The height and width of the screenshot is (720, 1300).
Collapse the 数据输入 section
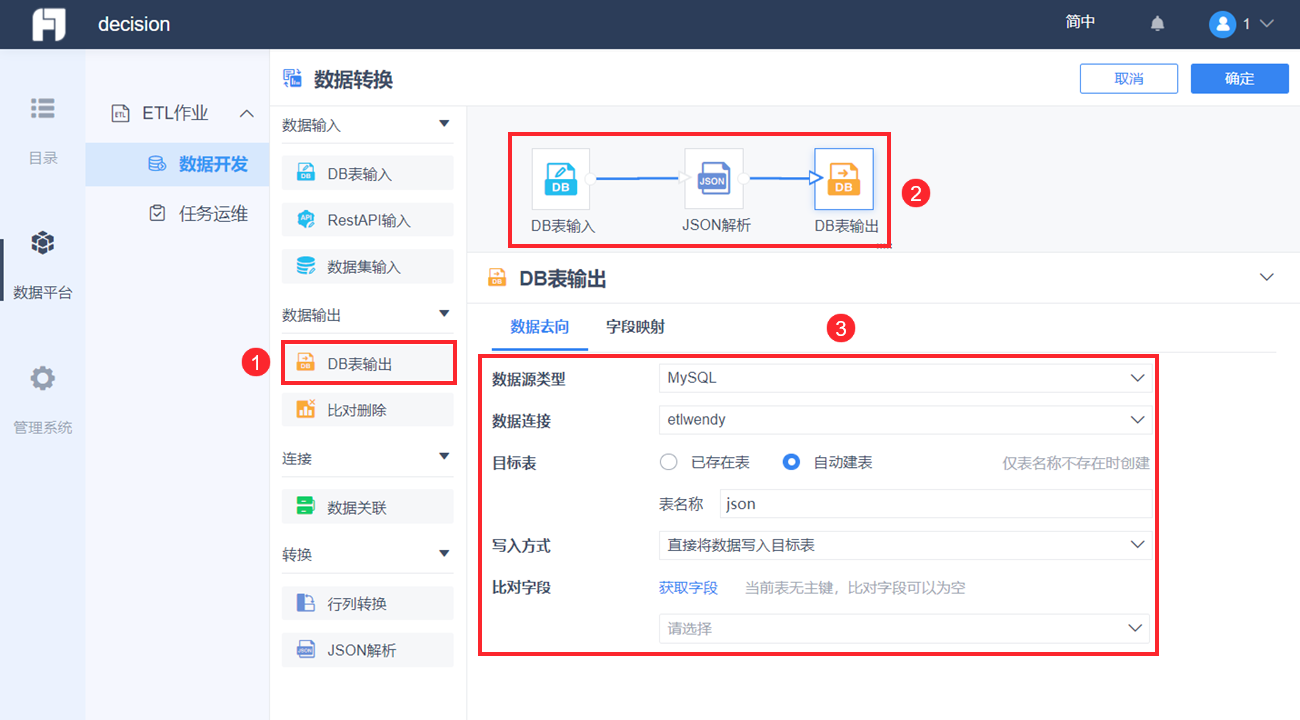pos(444,125)
